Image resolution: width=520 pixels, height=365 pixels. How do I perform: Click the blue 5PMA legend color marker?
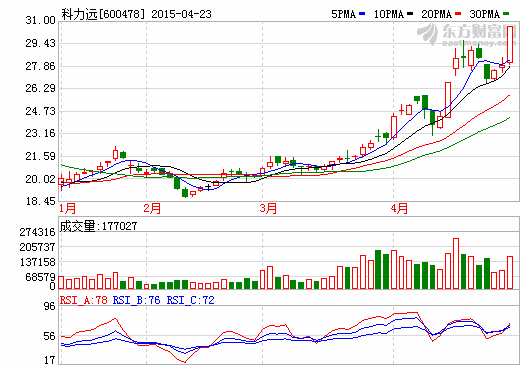pos(362,14)
